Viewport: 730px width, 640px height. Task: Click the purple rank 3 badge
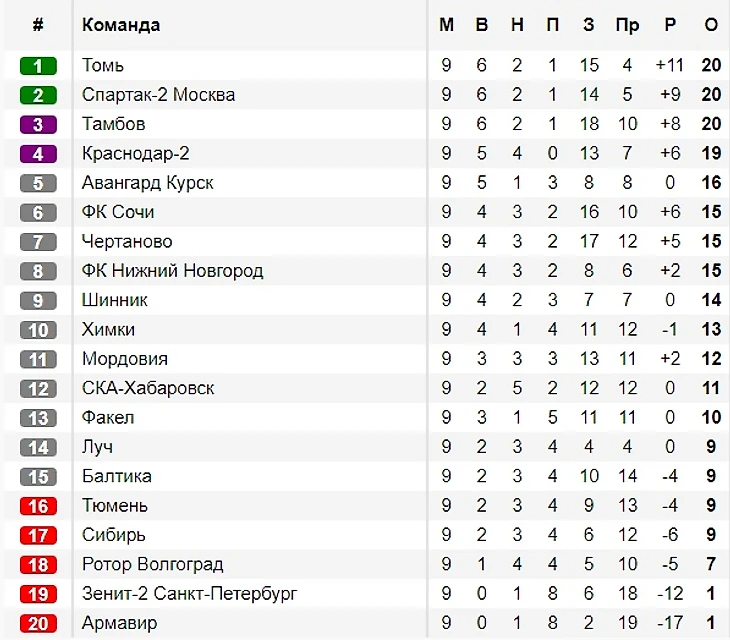(x=38, y=124)
